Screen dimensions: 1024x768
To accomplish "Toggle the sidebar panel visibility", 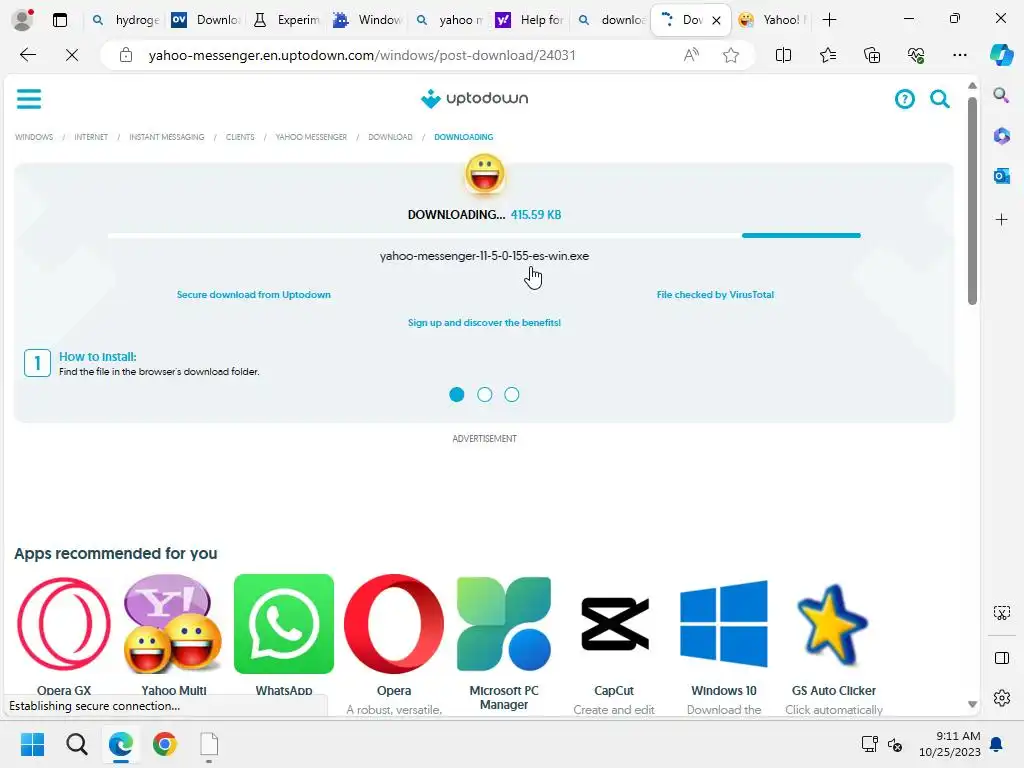I will [1001, 658].
